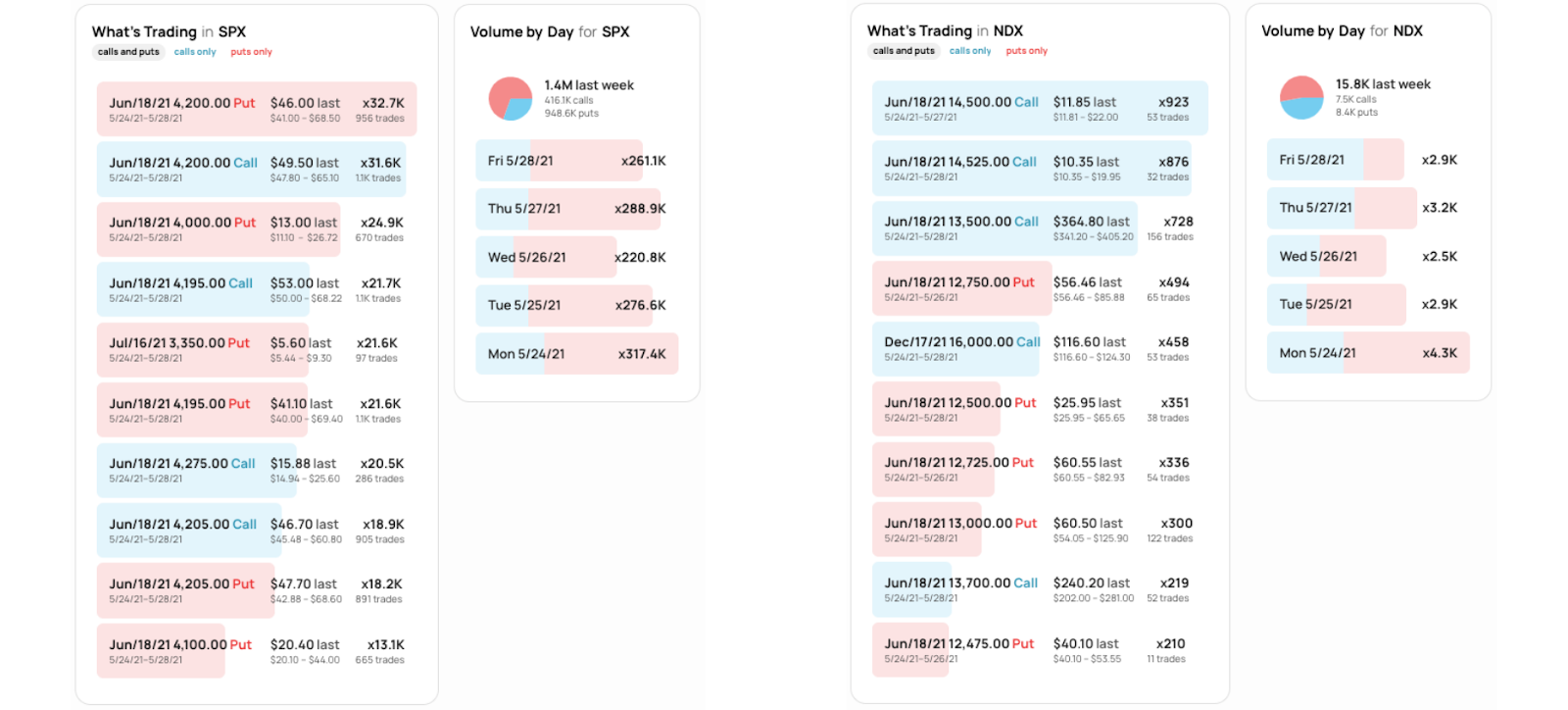Click the SPX Jun/18/21 4,100.00 Put entry
The height and width of the screenshot is (710, 1568).
coord(256,651)
